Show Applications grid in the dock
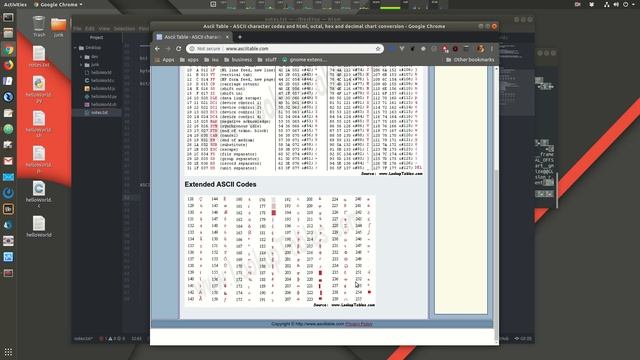The width and height of the screenshot is (640, 360). pyautogui.click(x=8, y=352)
